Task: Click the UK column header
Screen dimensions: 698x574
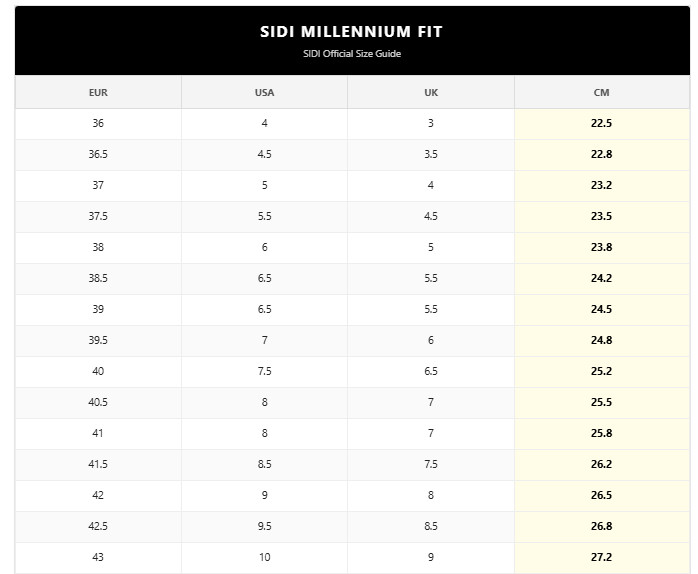Action: 431,92
